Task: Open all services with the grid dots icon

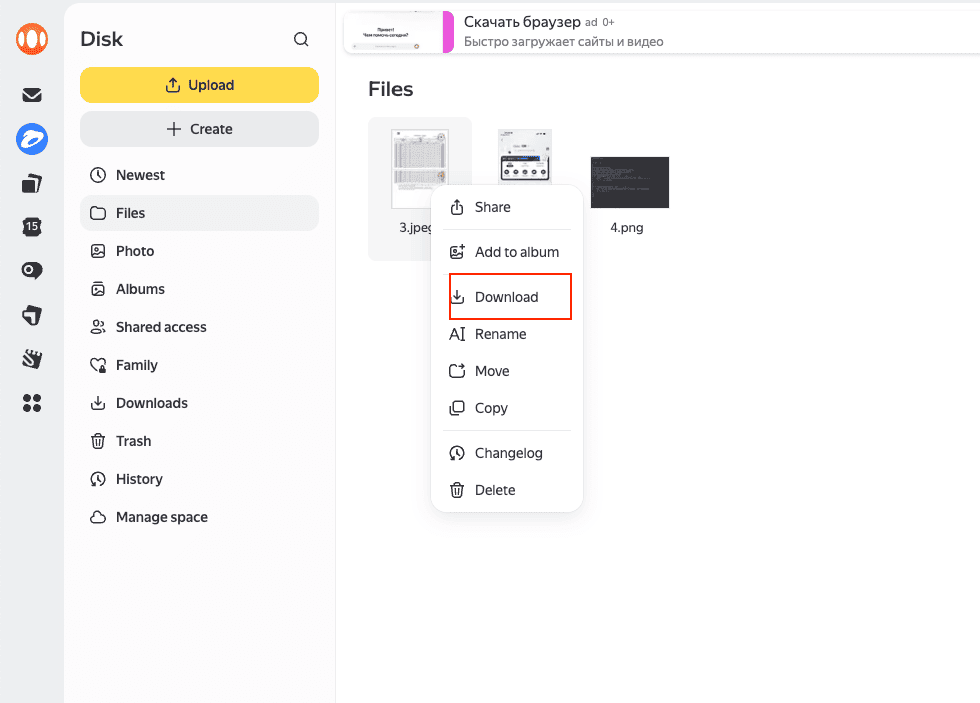Action: coord(32,403)
